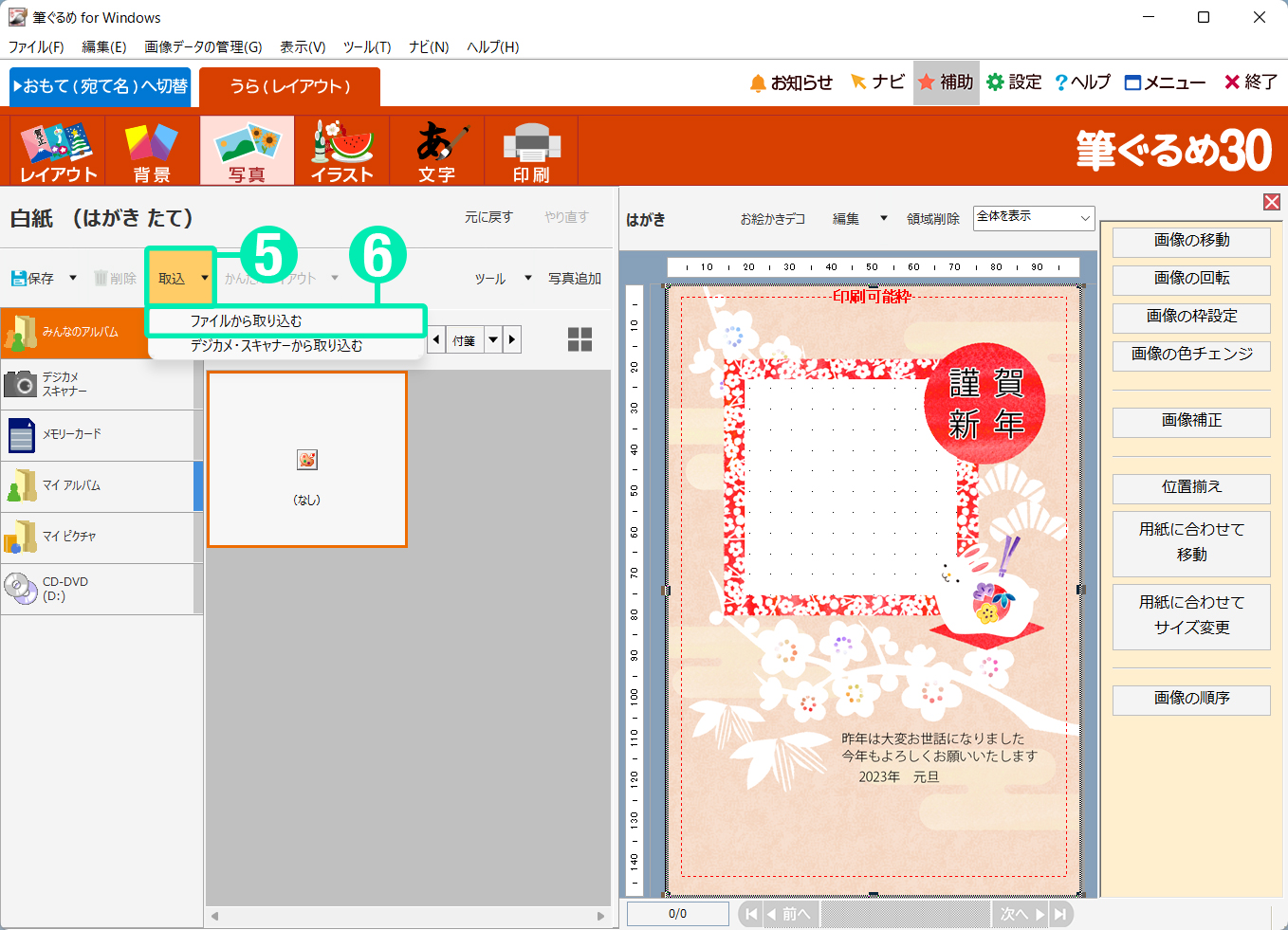Choose デジカメ・スキャナーから取り込む menu item

(x=276, y=346)
